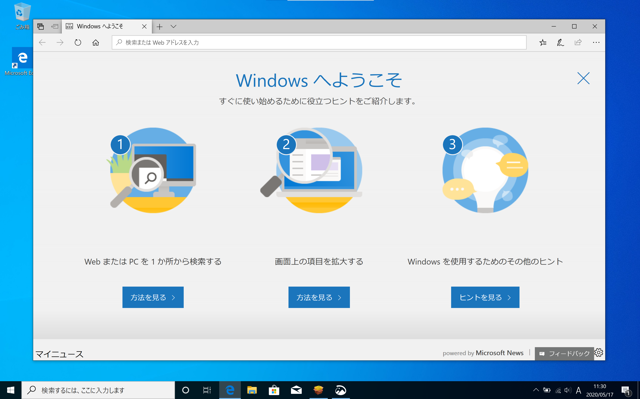Click the set tabs aside icon
The height and width of the screenshot is (399, 640).
pyautogui.click(x=55, y=27)
